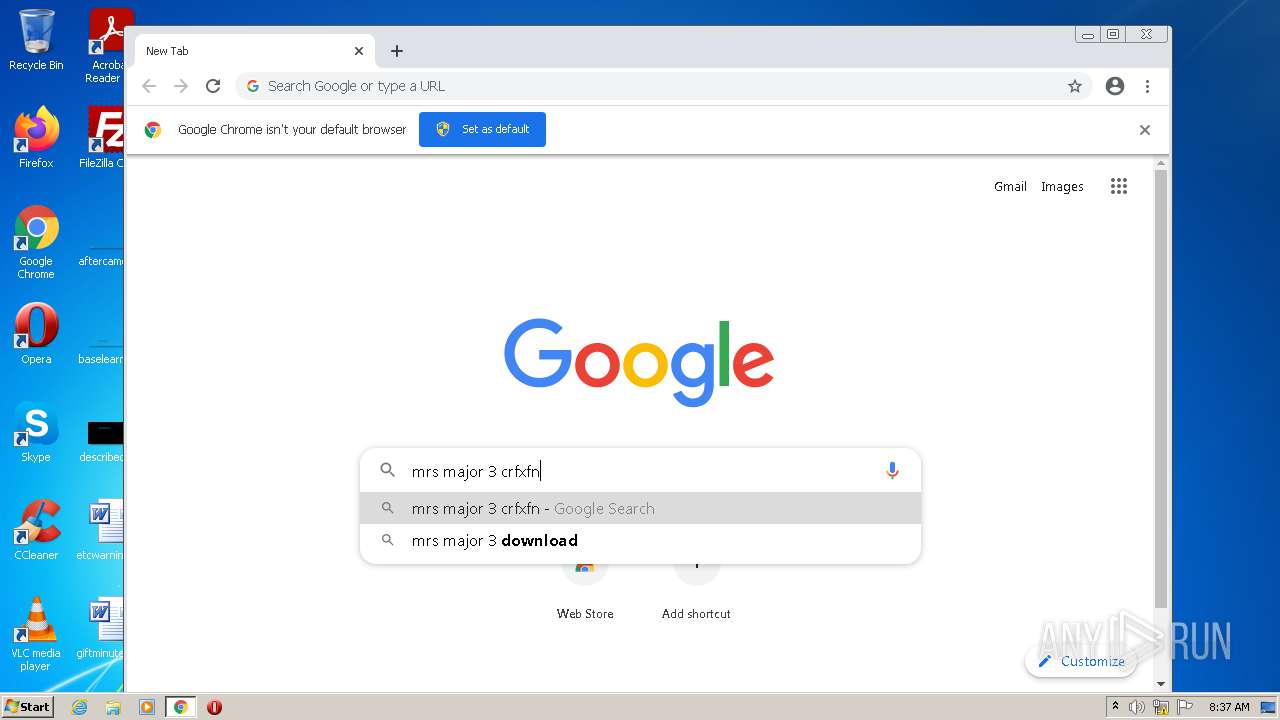Click the Google search box text

point(476,471)
